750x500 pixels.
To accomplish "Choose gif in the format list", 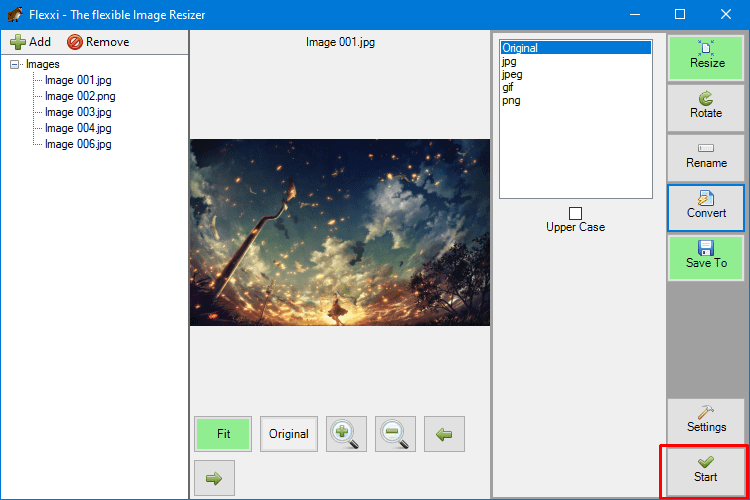I will 575,87.
